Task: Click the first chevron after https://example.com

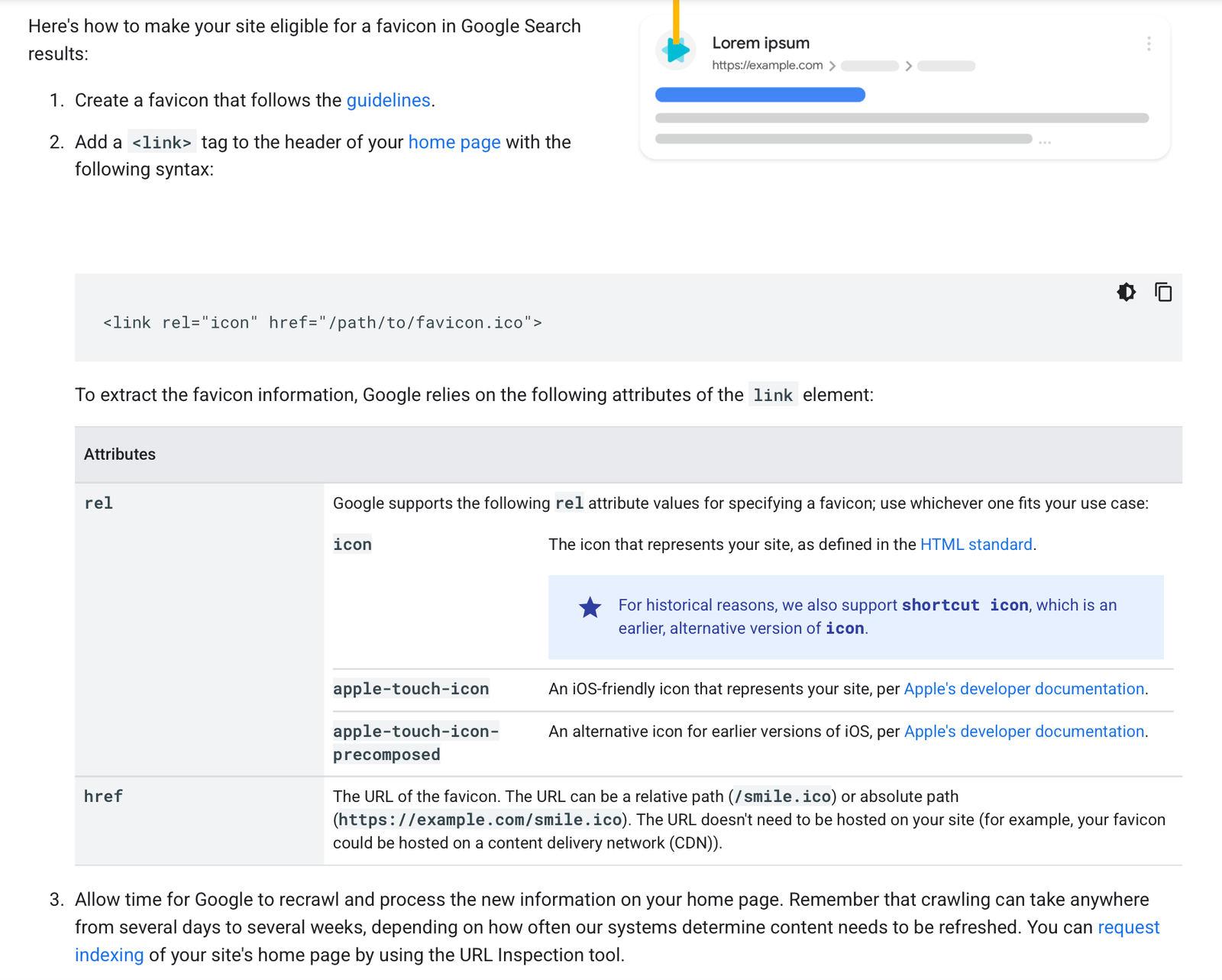Action: click(832, 66)
